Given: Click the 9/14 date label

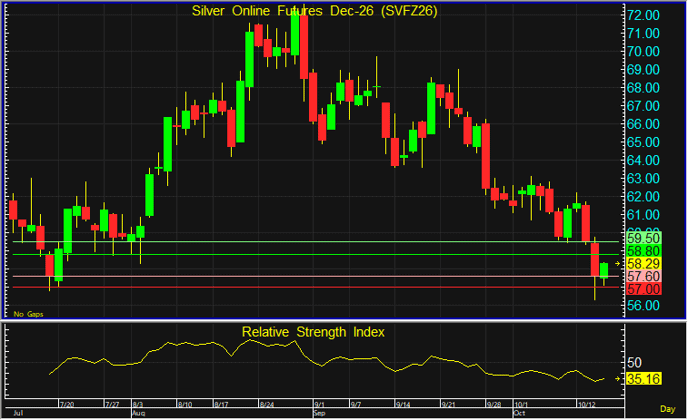Looking at the screenshot, I should click(x=403, y=404).
